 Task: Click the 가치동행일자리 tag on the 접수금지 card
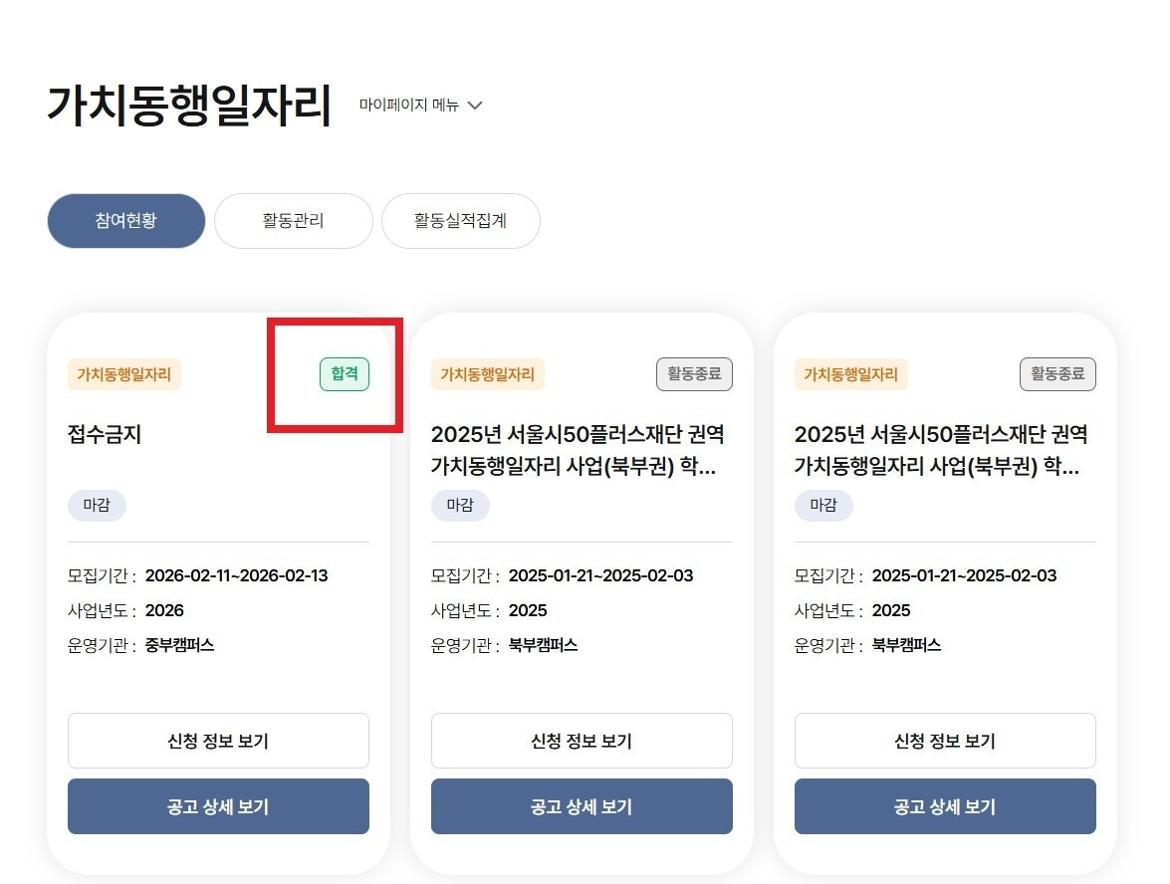124,375
